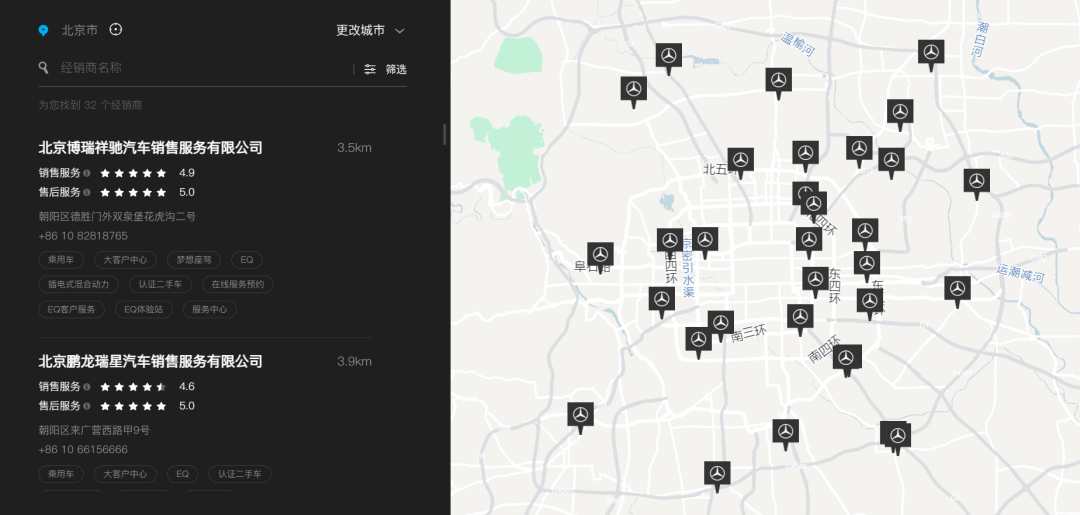Click the search magnifier icon

pyautogui.click(x=43, y=67)
